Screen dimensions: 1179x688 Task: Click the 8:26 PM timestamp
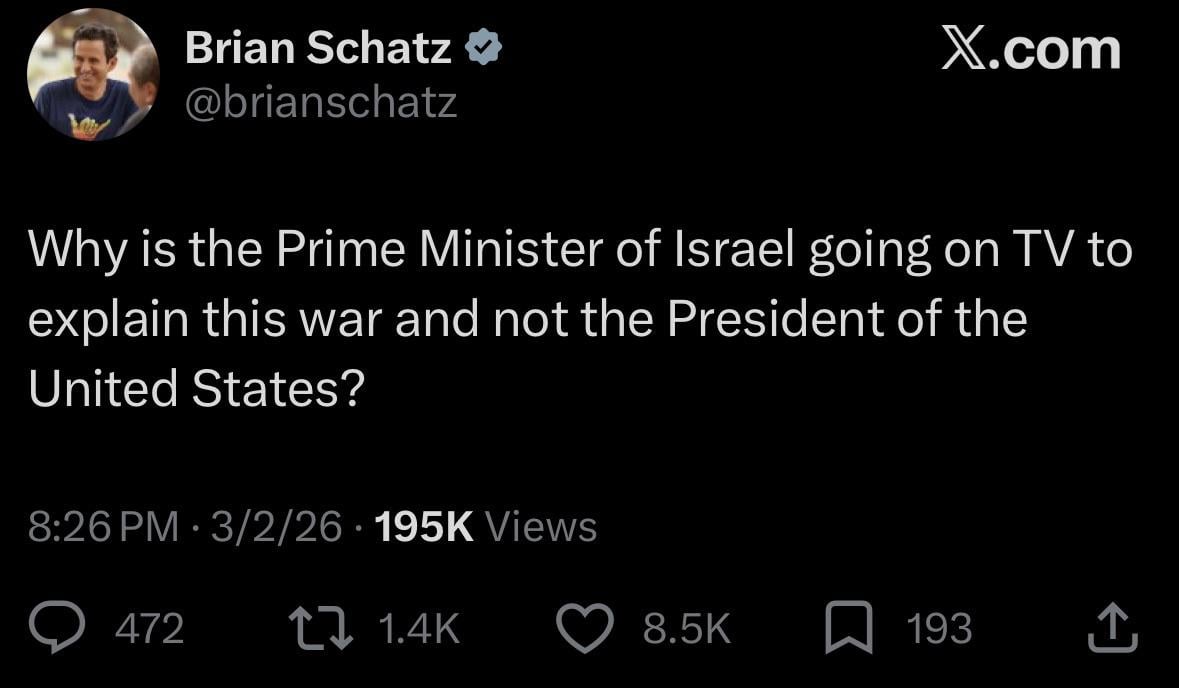click(102, 526)
